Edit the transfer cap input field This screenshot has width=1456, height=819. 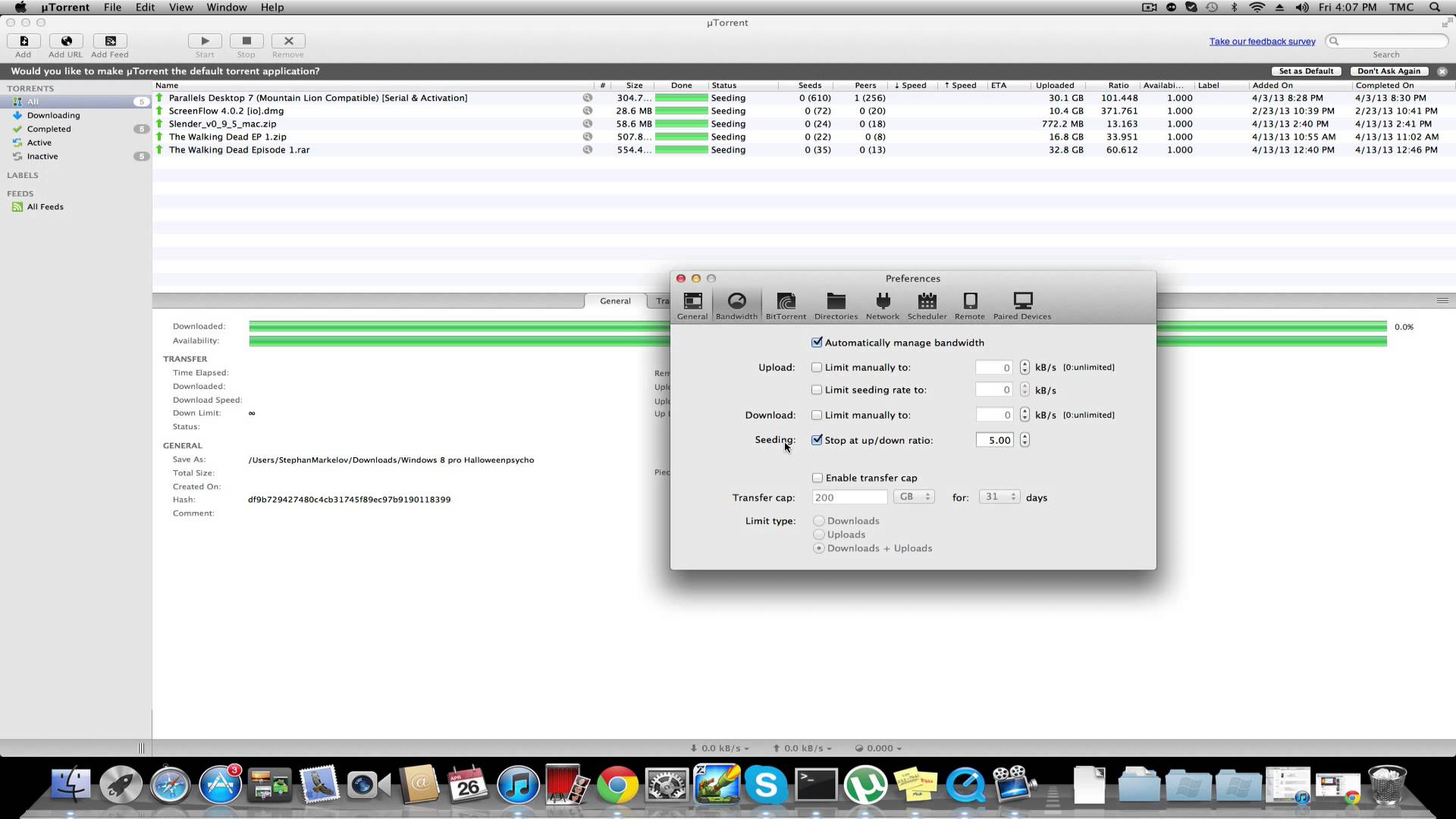[x=849, y=497]
